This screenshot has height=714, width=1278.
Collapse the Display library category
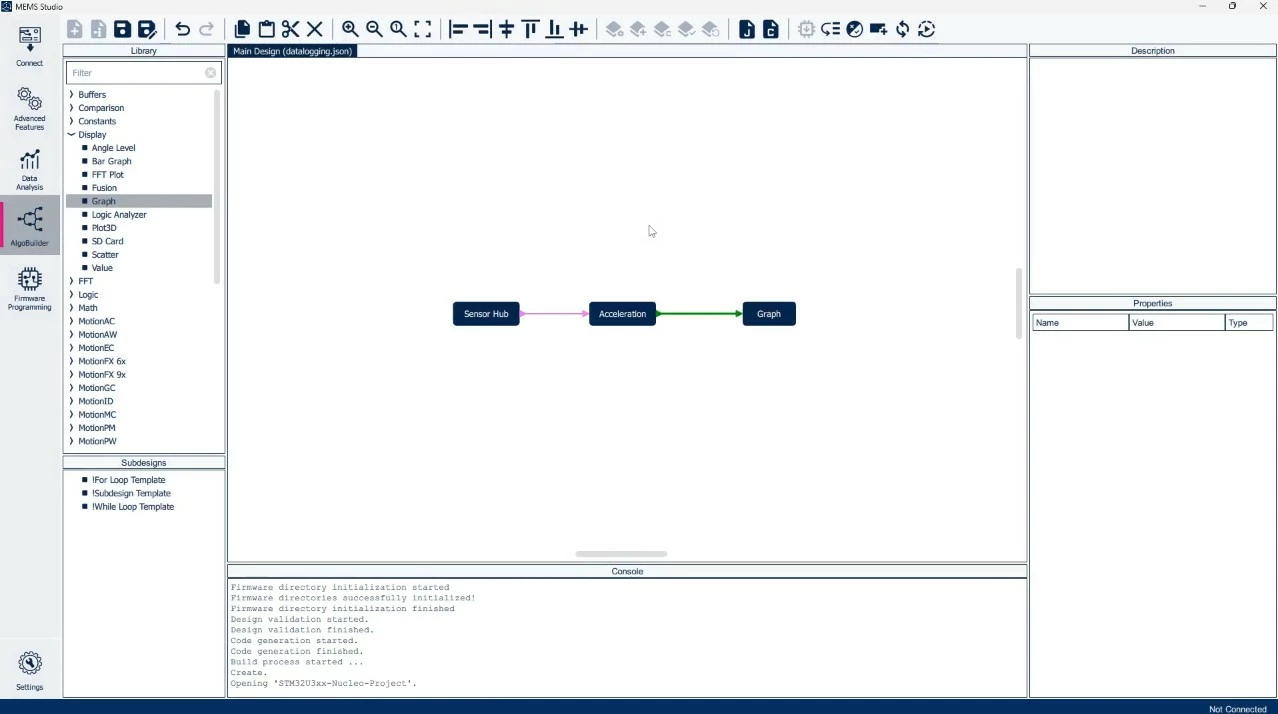point(71,134)
